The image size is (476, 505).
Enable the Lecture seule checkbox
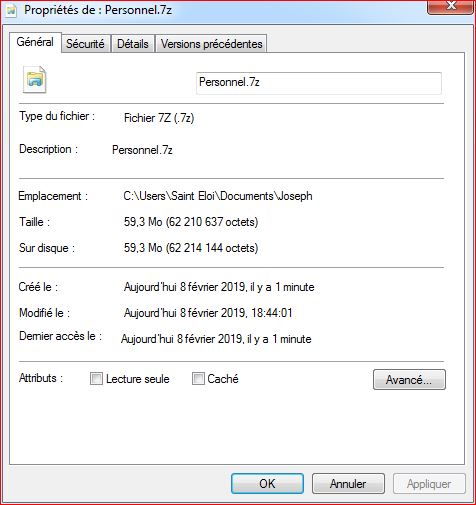tap(96, 379)
